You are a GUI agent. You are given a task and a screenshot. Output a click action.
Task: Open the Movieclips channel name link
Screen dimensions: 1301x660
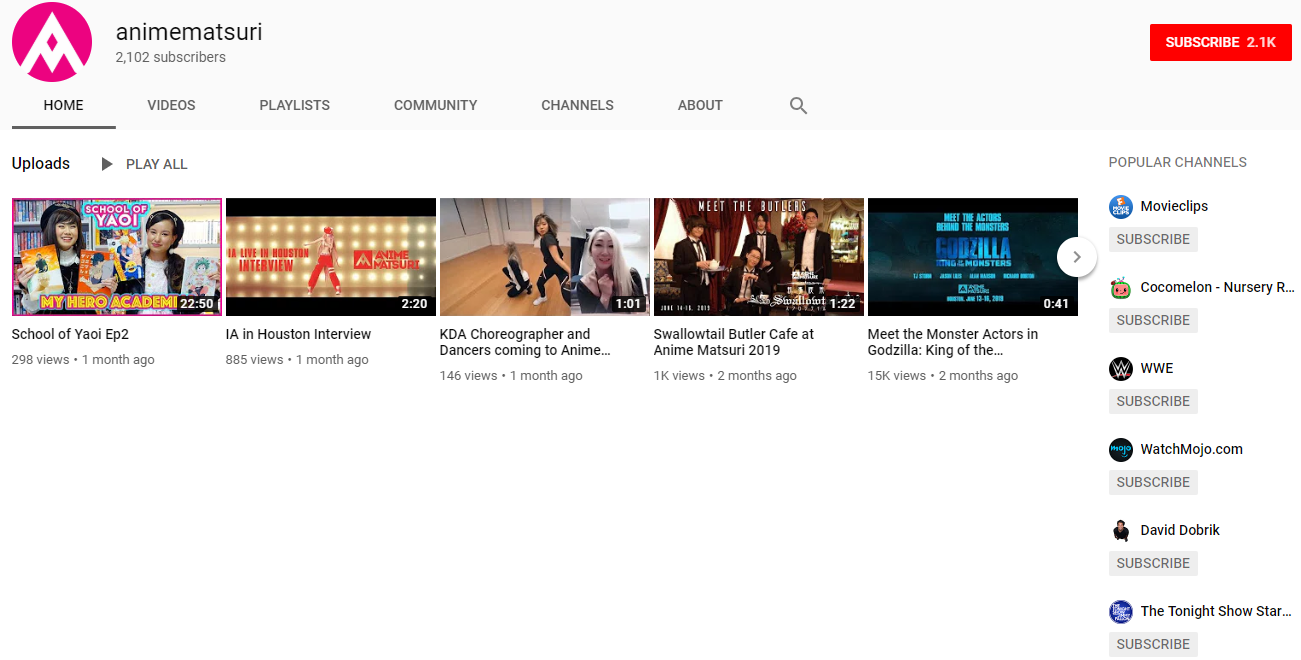tap(1174, 207)
